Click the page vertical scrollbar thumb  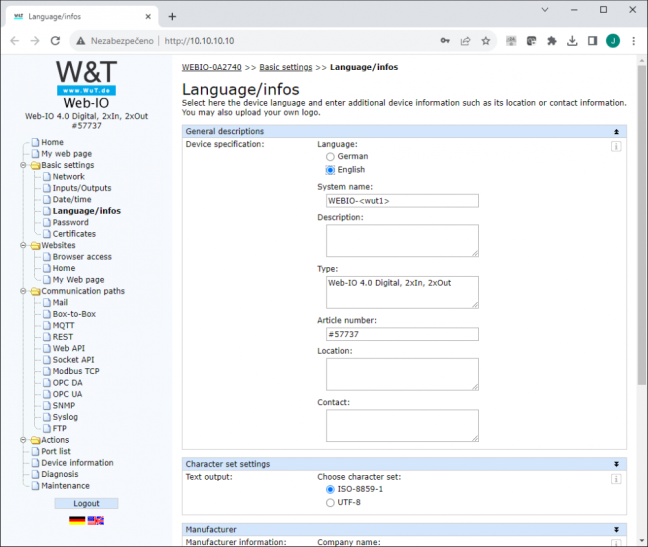point(641,225)
